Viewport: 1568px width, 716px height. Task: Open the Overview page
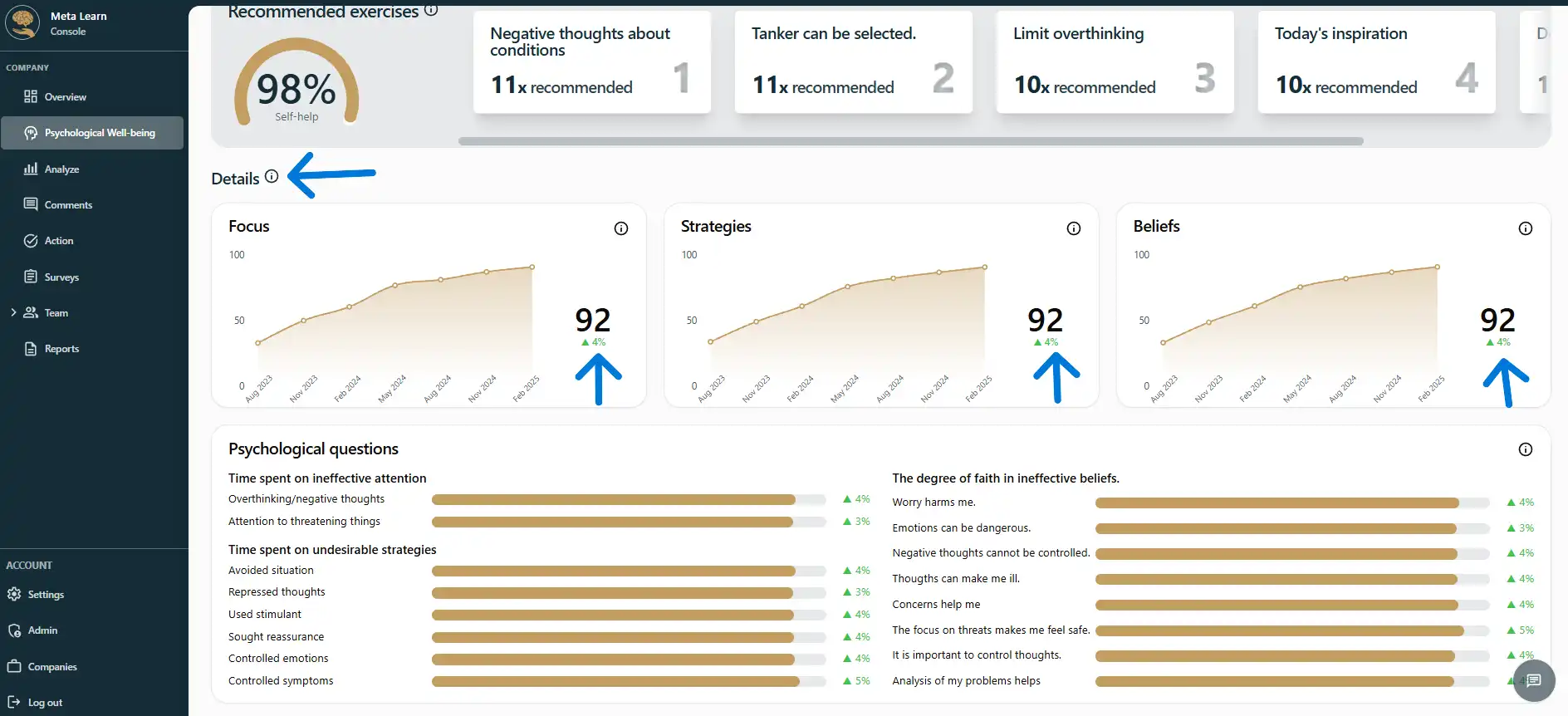(65, 97)
